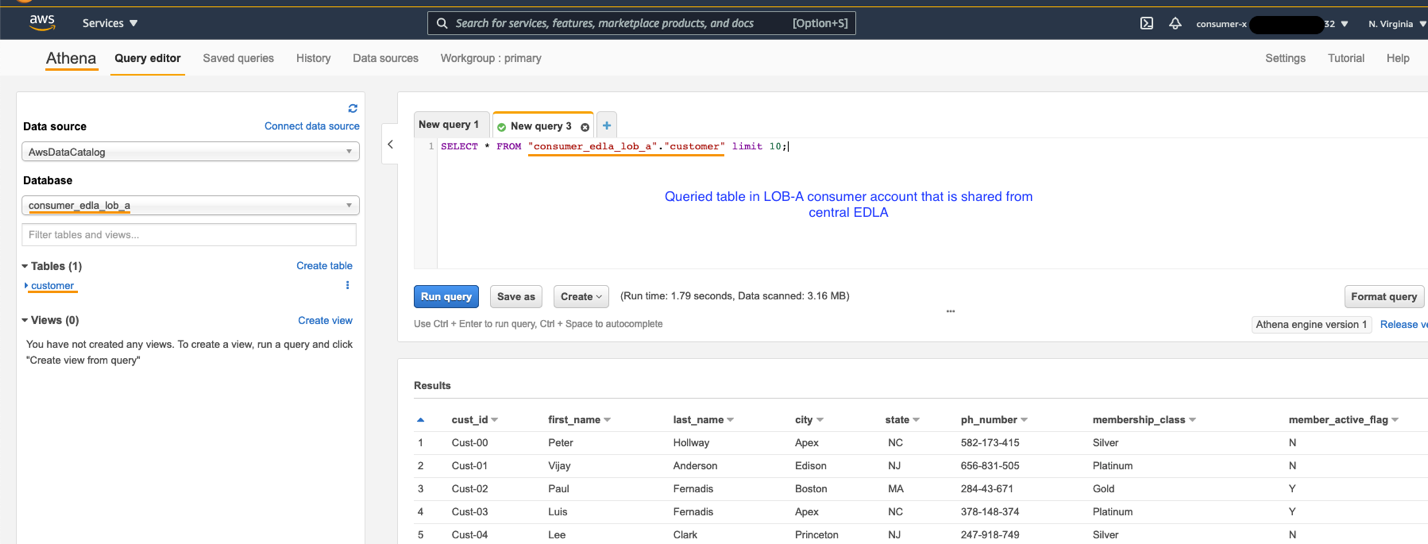This screenshot has height=544, width=1428.
Task: Select cell Princeton in results
Action: (817, 535)
